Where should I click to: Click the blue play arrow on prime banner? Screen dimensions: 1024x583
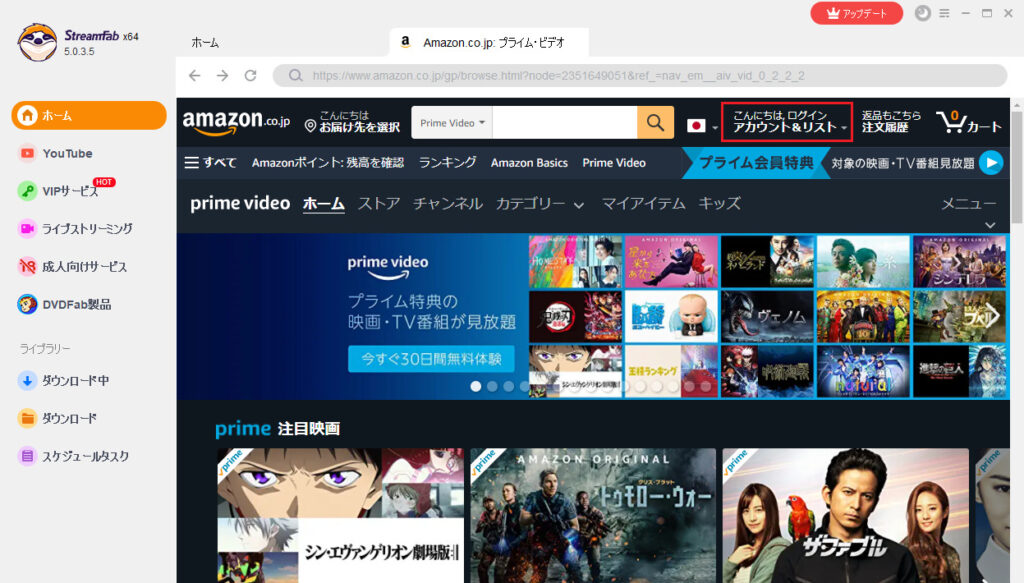pyautogui.click(x=991, y=163)
